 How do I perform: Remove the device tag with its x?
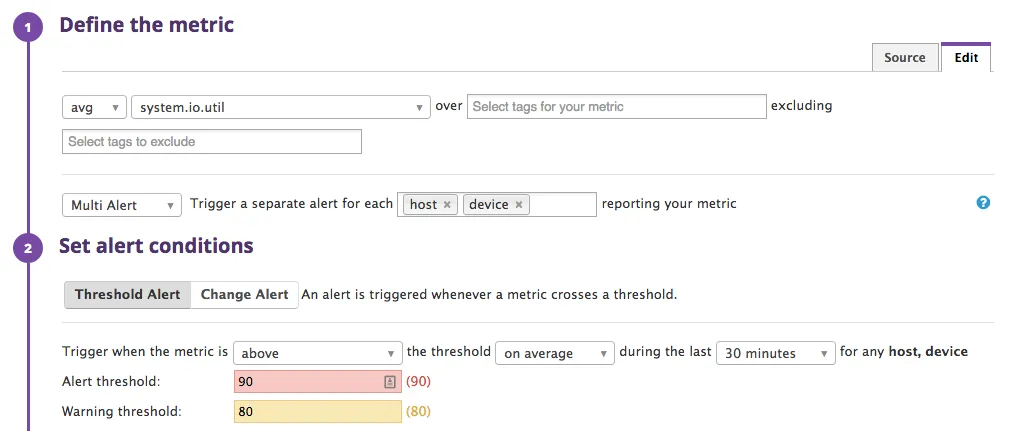pyautogui.click(x=519, y=205)
